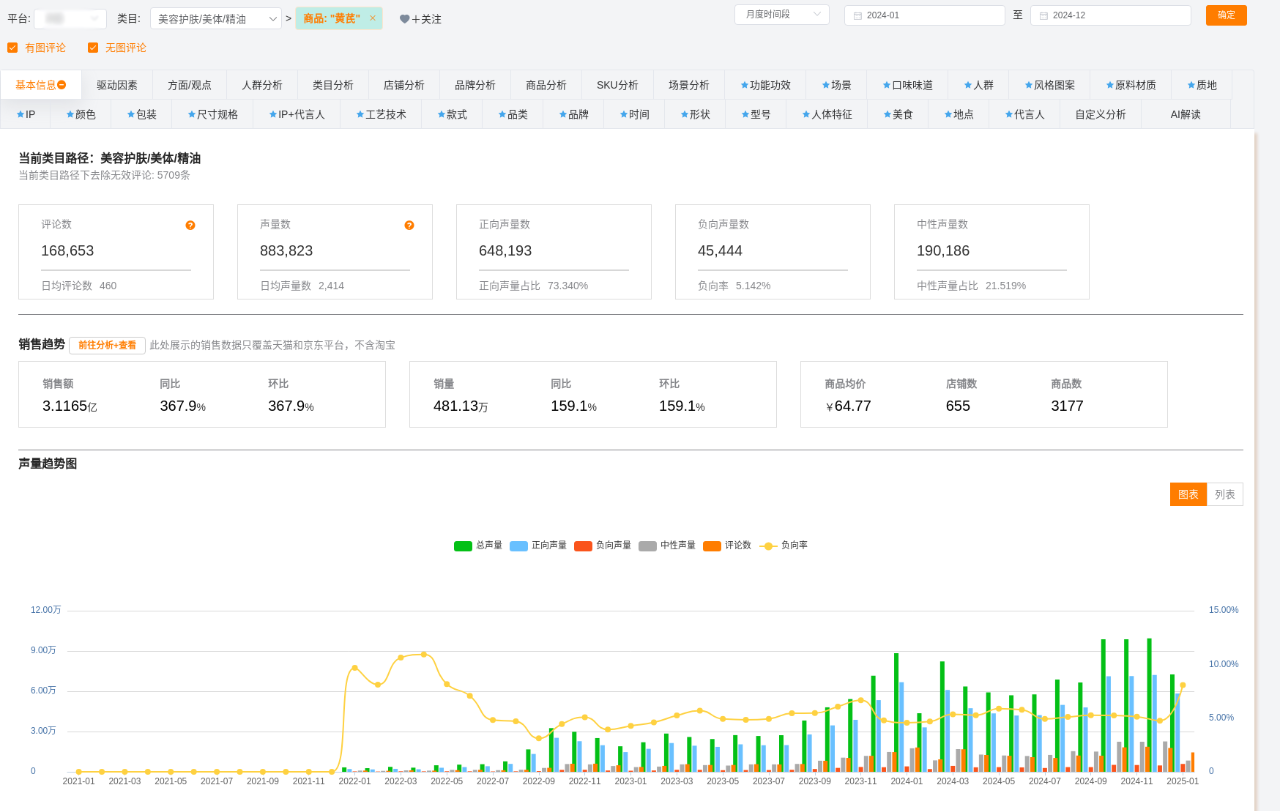Click the help icon in 评论数 card
This screenshot has height=811, width=1280.
pos(190,225)
